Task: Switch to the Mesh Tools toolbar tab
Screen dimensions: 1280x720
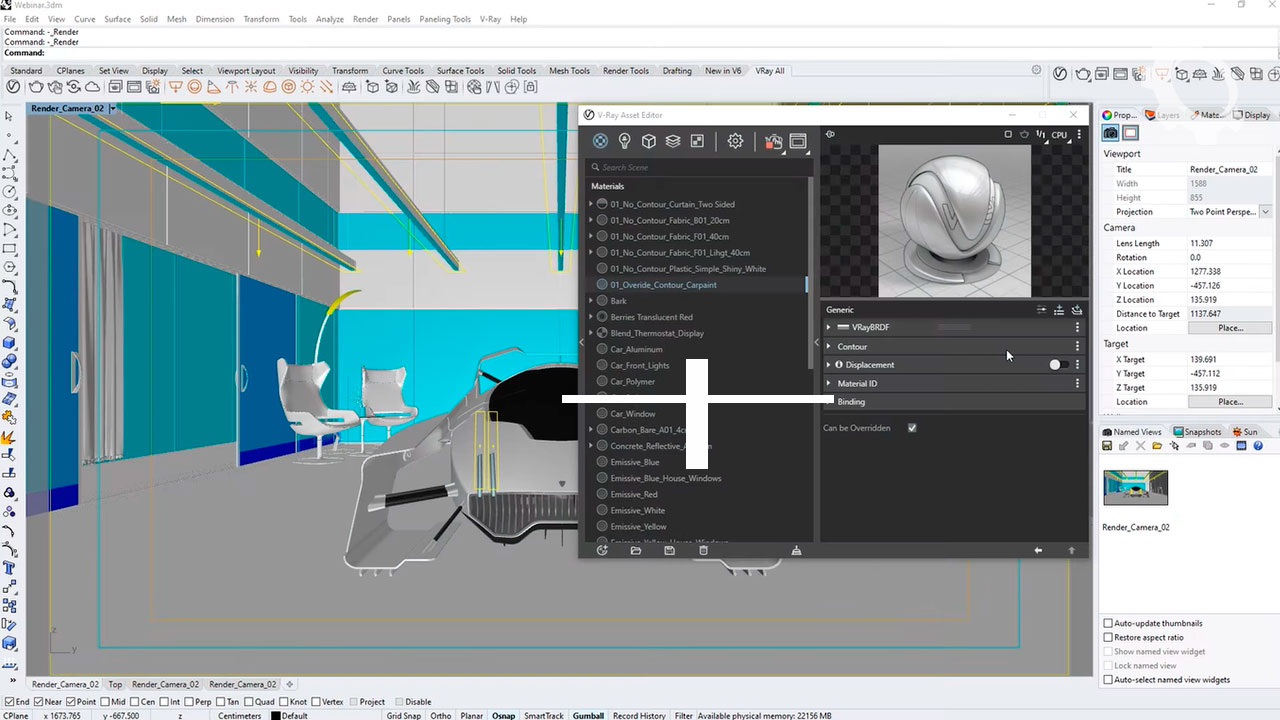Action: 569,71
